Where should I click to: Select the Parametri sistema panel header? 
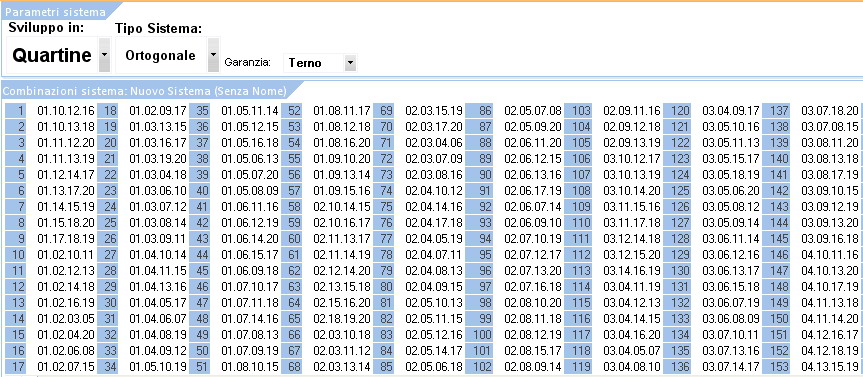(x=55, y=12)
